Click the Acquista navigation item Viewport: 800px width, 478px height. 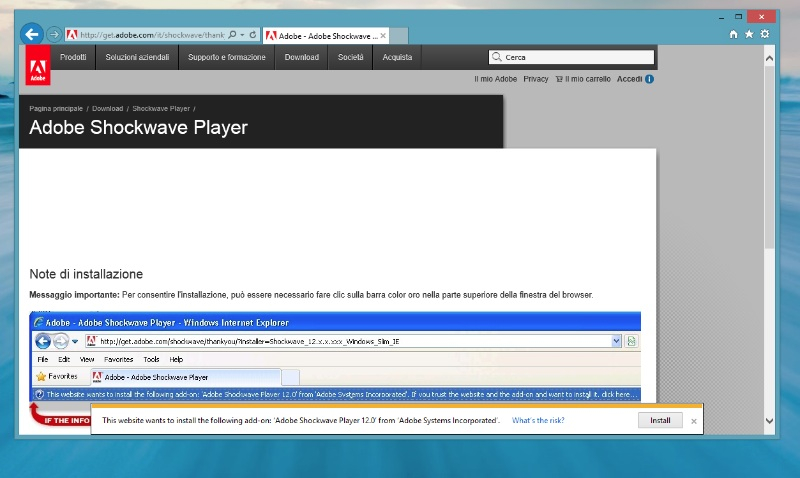397,57
